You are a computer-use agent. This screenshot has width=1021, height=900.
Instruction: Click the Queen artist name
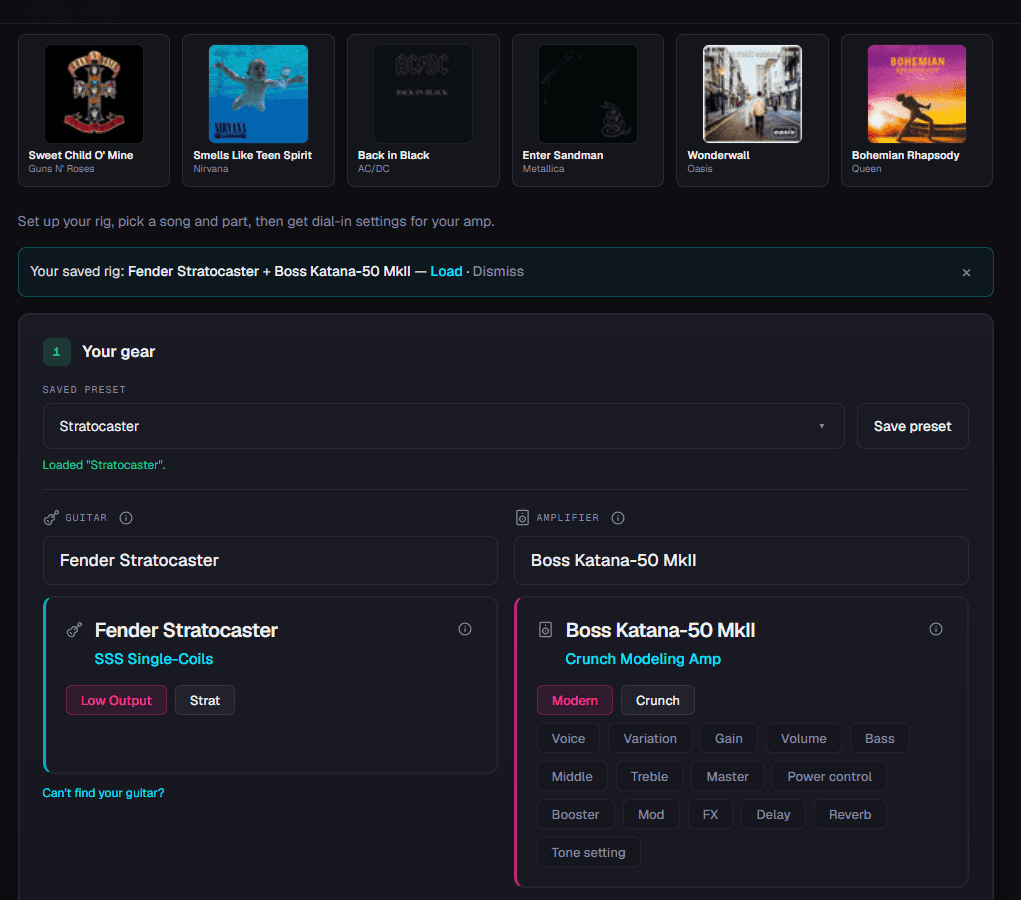(867, 169)
